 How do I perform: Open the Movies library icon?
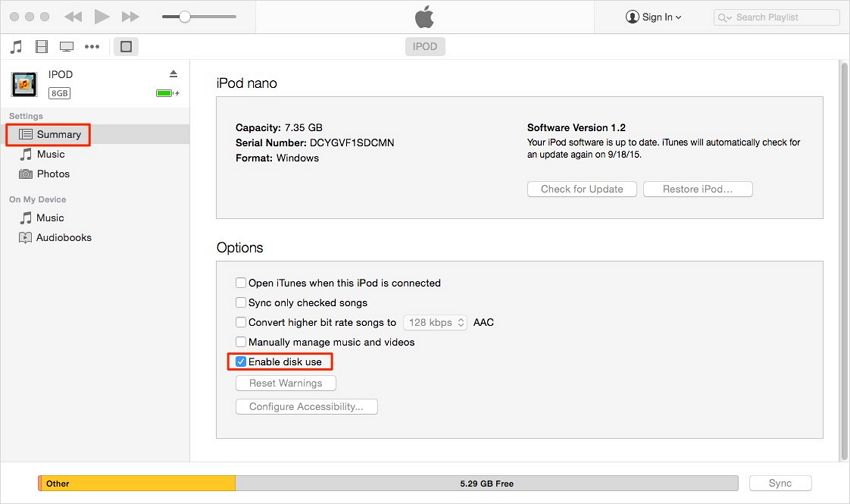click(41, 47)
